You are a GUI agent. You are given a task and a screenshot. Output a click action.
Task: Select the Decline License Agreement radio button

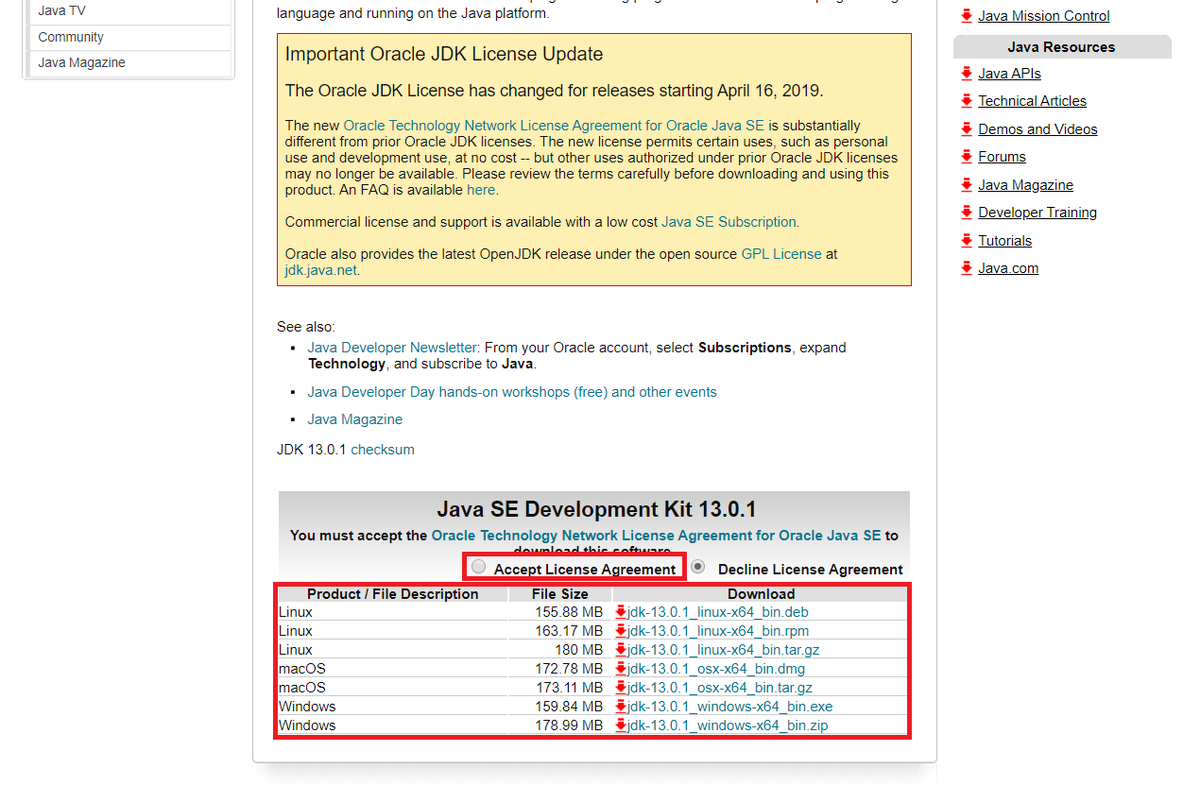point(697,565)
